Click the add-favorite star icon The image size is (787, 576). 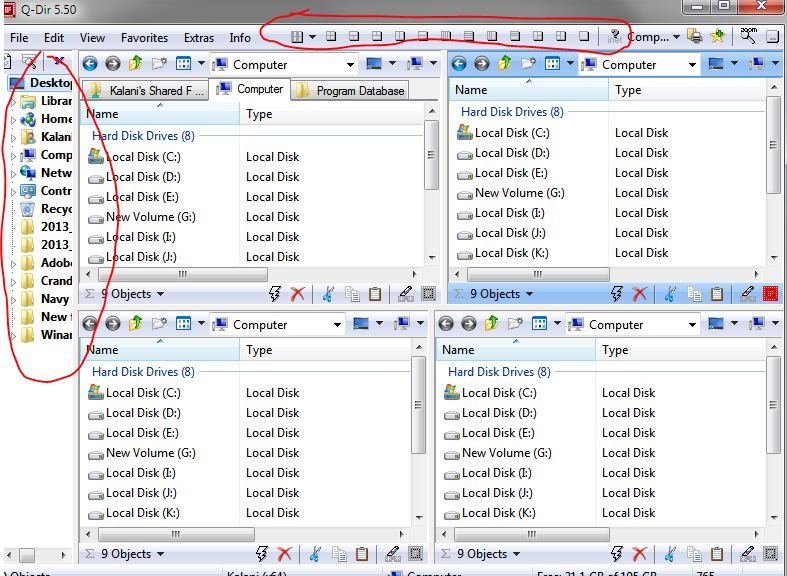tap(718, 37)
